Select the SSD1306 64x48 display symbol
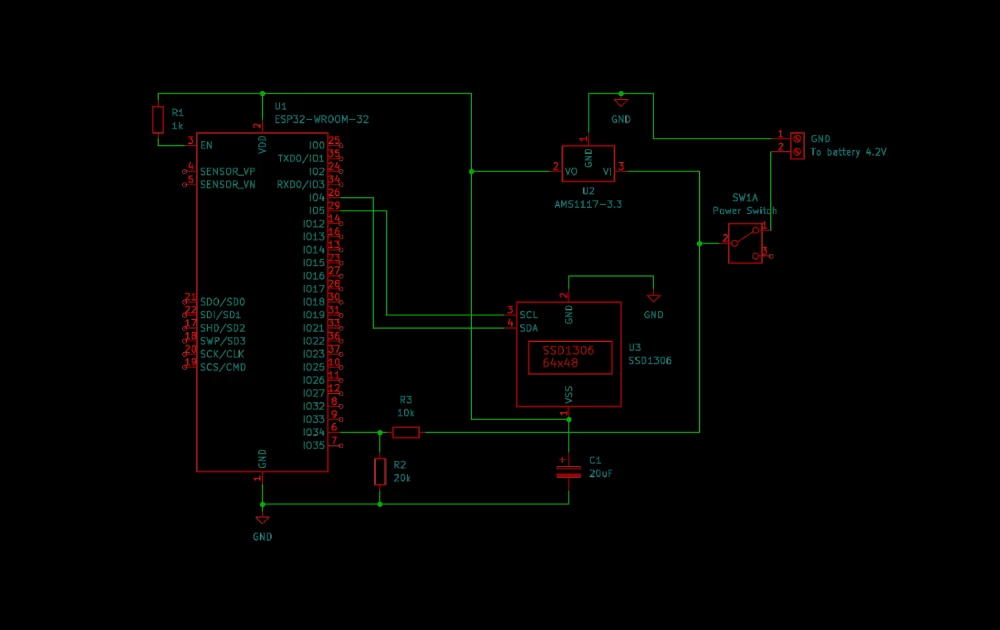 570,355
